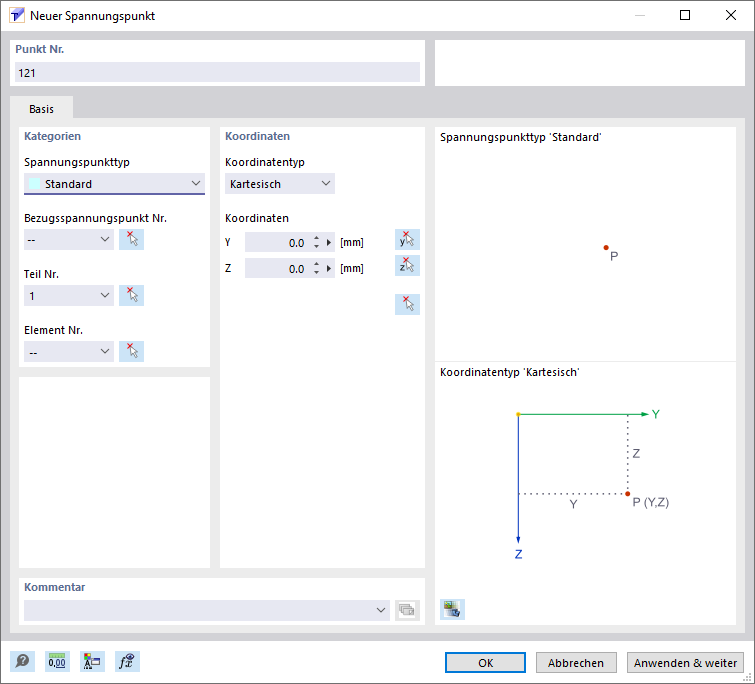Click the display properties icon in bottom toolbar

[92, 662]
